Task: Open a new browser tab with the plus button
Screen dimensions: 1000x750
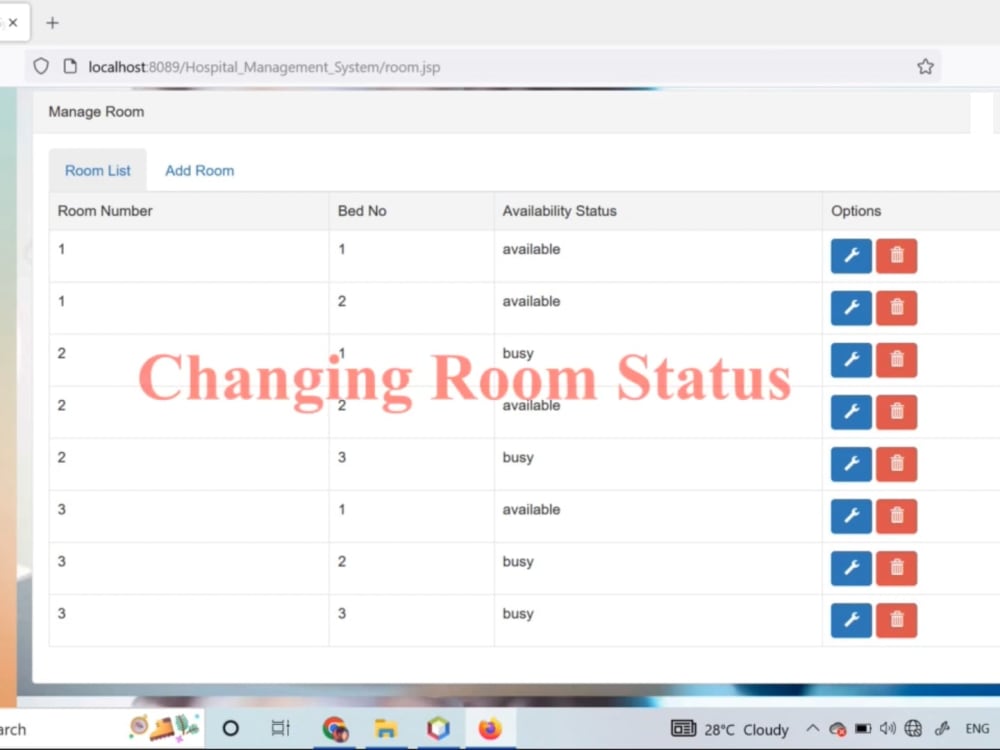Action: coord(53,21)
